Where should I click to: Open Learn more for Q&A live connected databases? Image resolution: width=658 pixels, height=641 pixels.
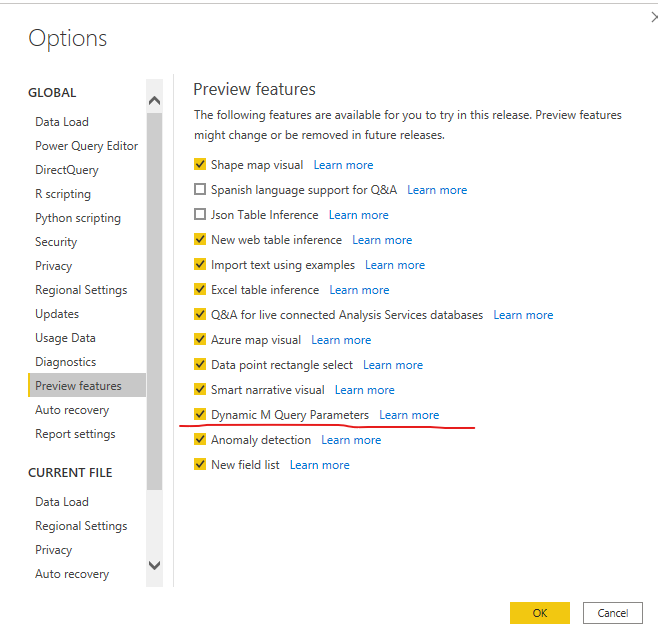(523, 315)
